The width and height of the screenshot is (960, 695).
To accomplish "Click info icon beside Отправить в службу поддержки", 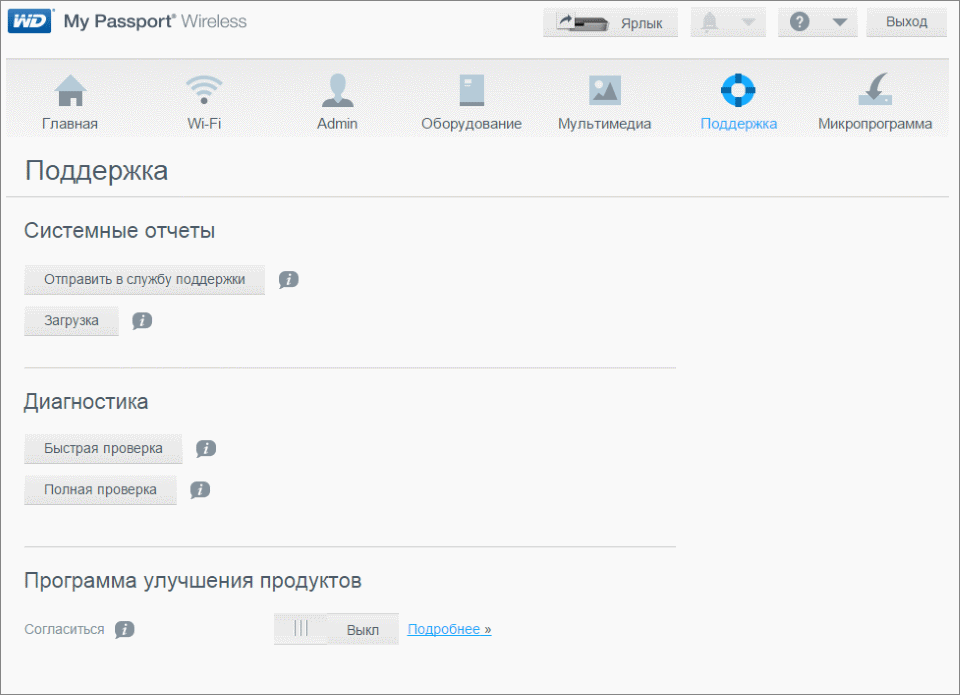I will point(289,280).
